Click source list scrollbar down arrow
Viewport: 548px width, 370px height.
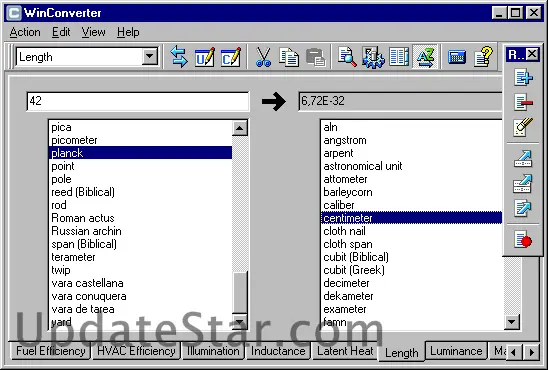click(240, 321)
